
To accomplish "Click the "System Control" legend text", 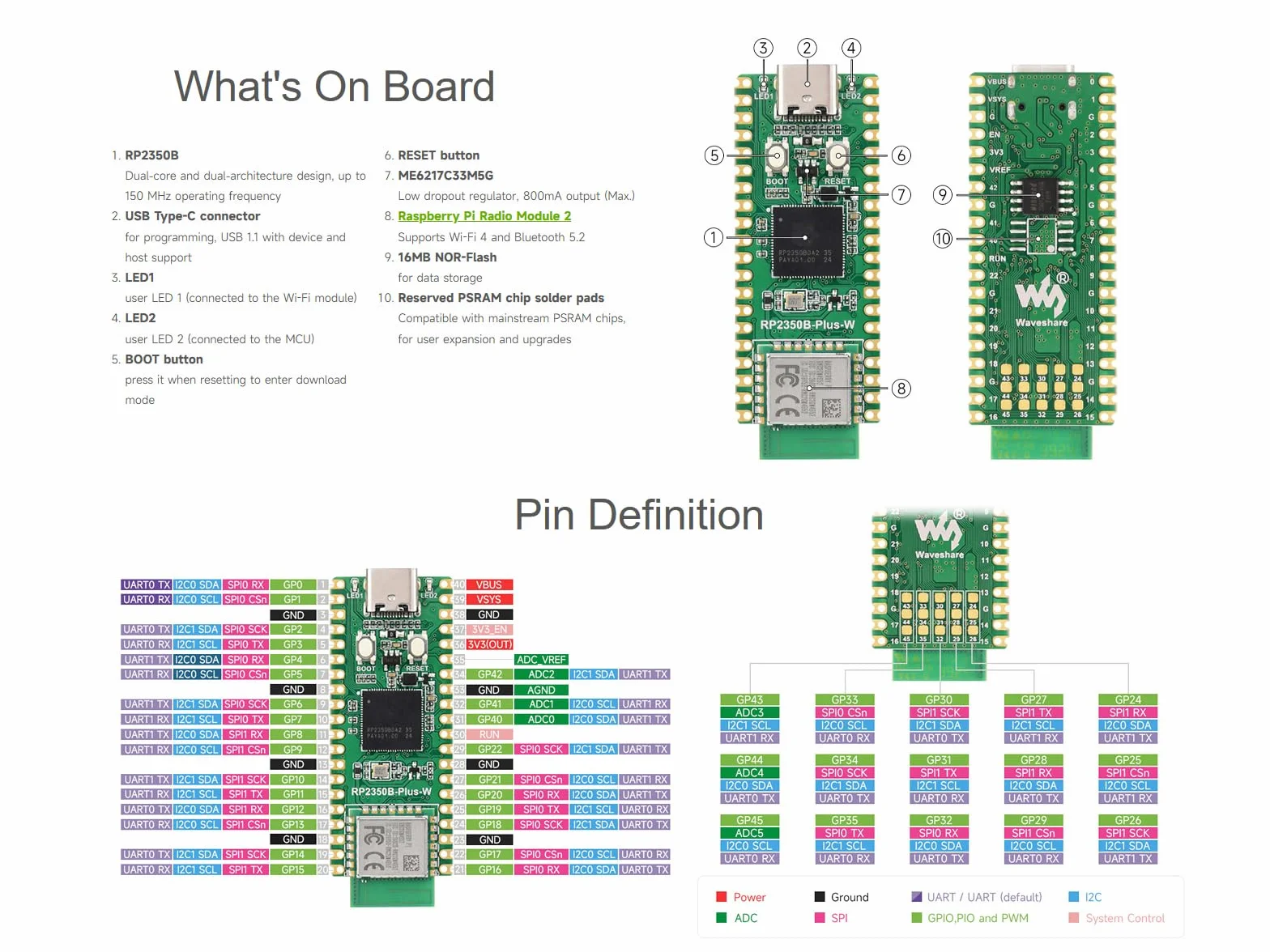I will pos(1125,918).
